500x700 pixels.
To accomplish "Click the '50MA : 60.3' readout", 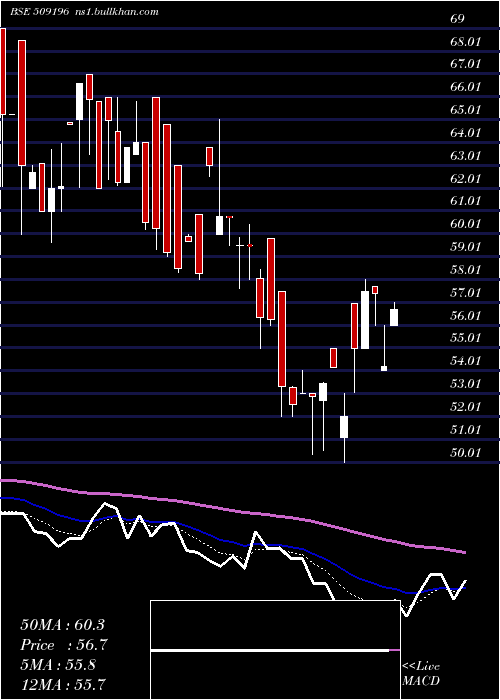I will click(x=62, y=625).
